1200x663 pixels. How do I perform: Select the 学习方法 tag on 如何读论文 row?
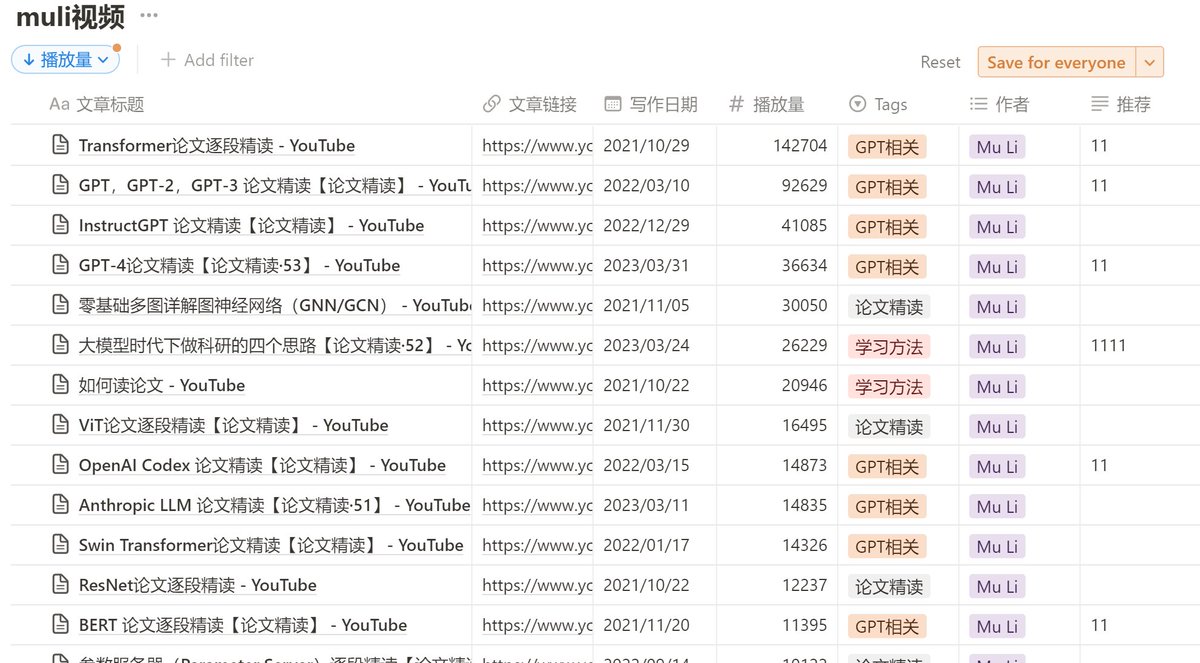coord(886,385)
